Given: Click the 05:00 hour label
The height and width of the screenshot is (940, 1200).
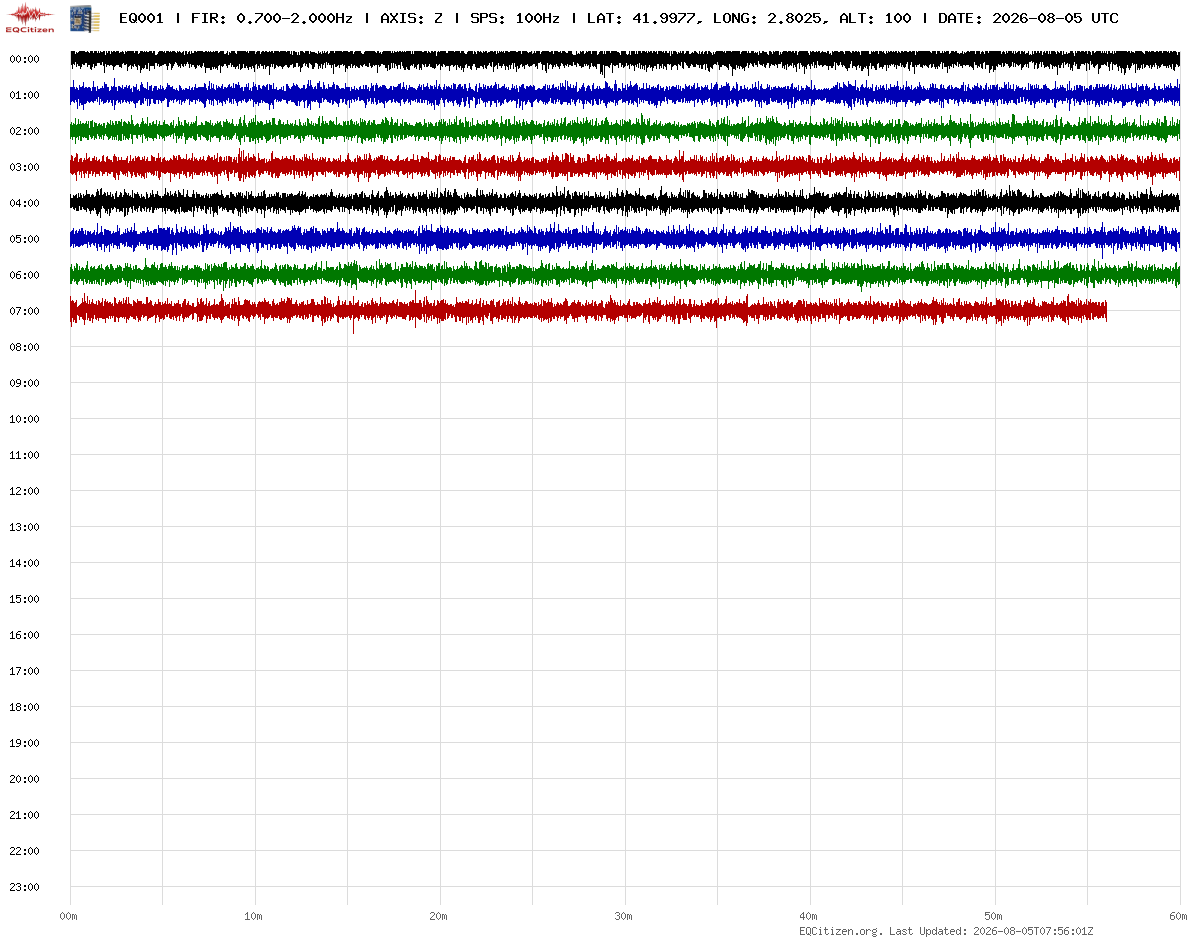Looking at the screenshot, I should point(24,239).
